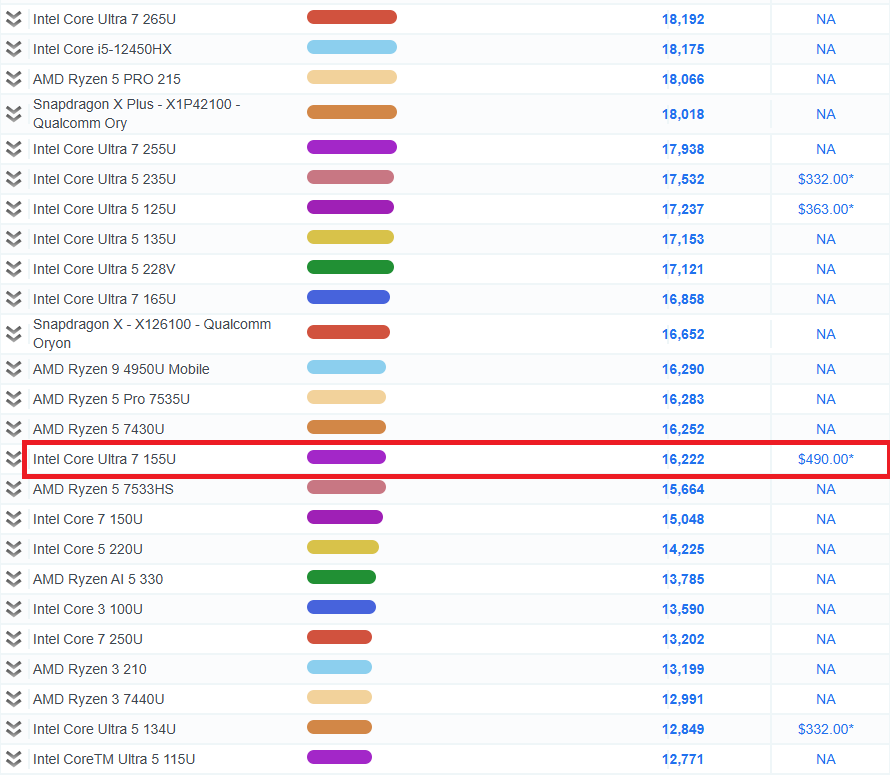Viewport: 890px width, 775px height.
Task: Open Snapdragon X Plus X1P42100 Qualcomm Oryon link
Action: pyautogui.click(x=137, y=114)
